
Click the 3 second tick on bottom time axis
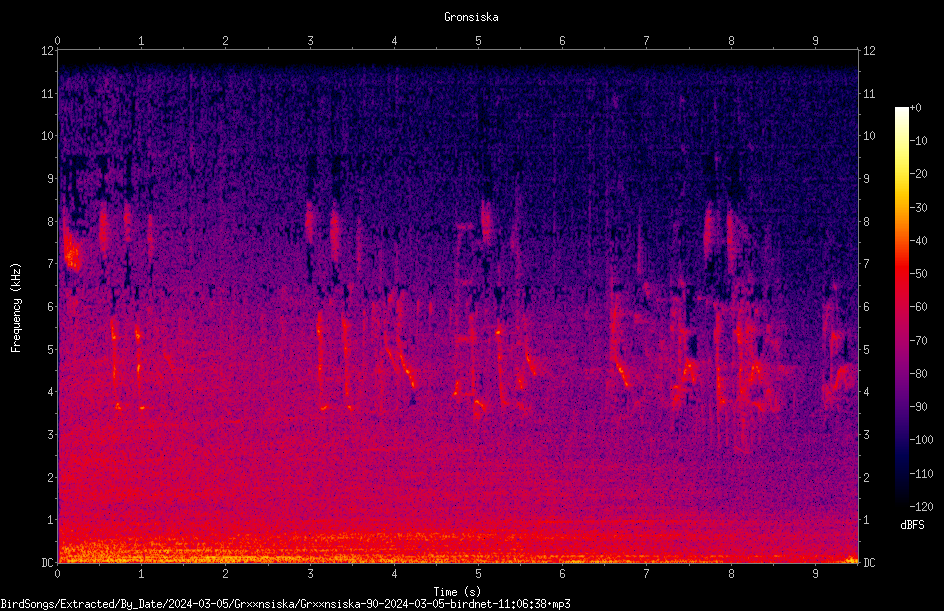(x=310, y=574)
